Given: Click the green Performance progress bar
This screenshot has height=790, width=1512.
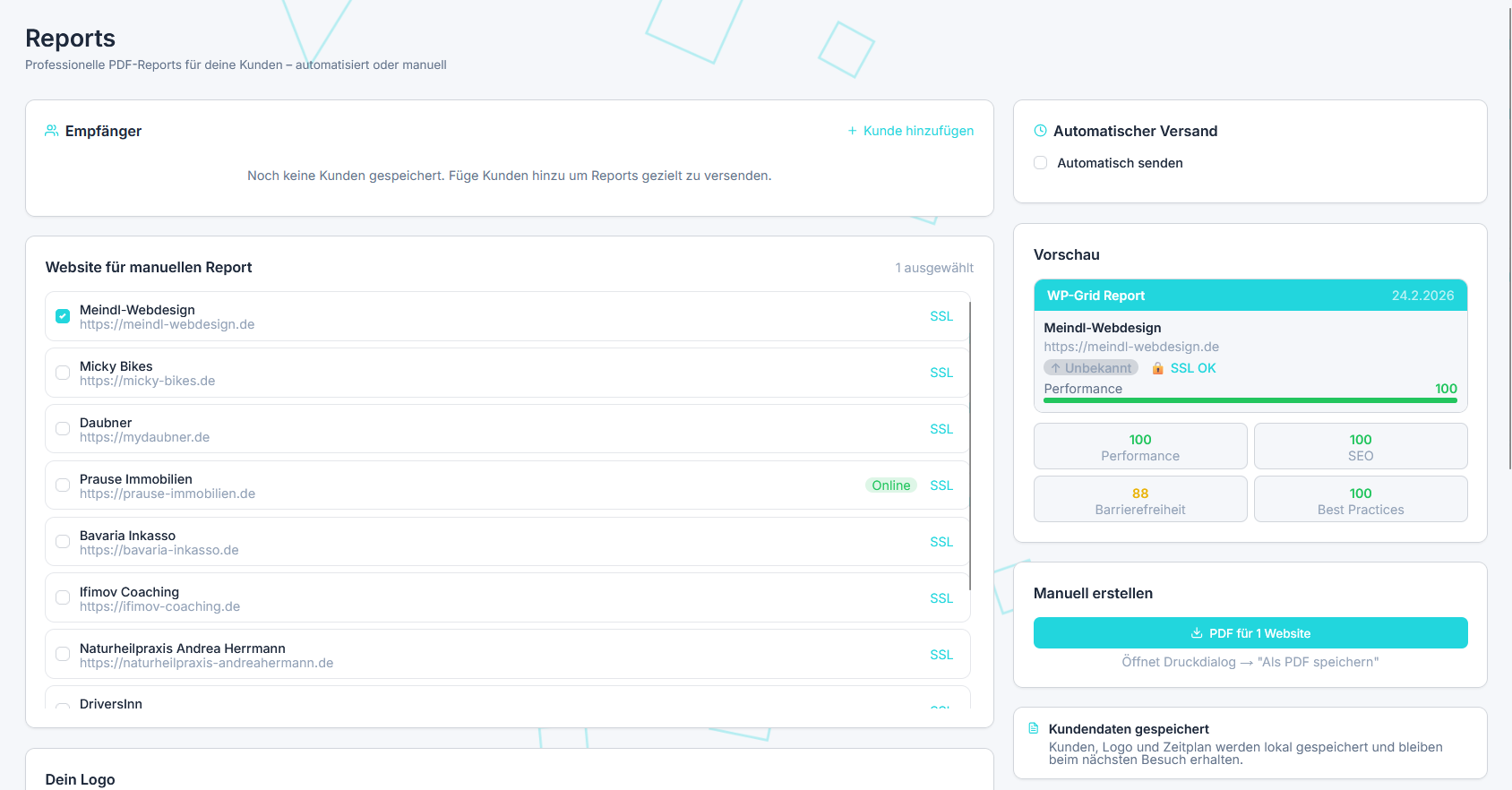Looking at the screenshot, I should [1250, 400].
